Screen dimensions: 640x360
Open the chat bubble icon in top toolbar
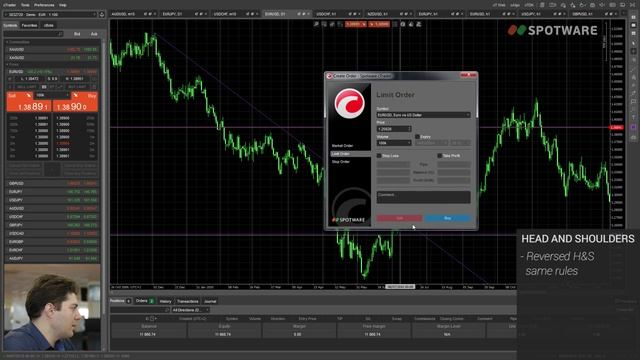tap(563, 5)
